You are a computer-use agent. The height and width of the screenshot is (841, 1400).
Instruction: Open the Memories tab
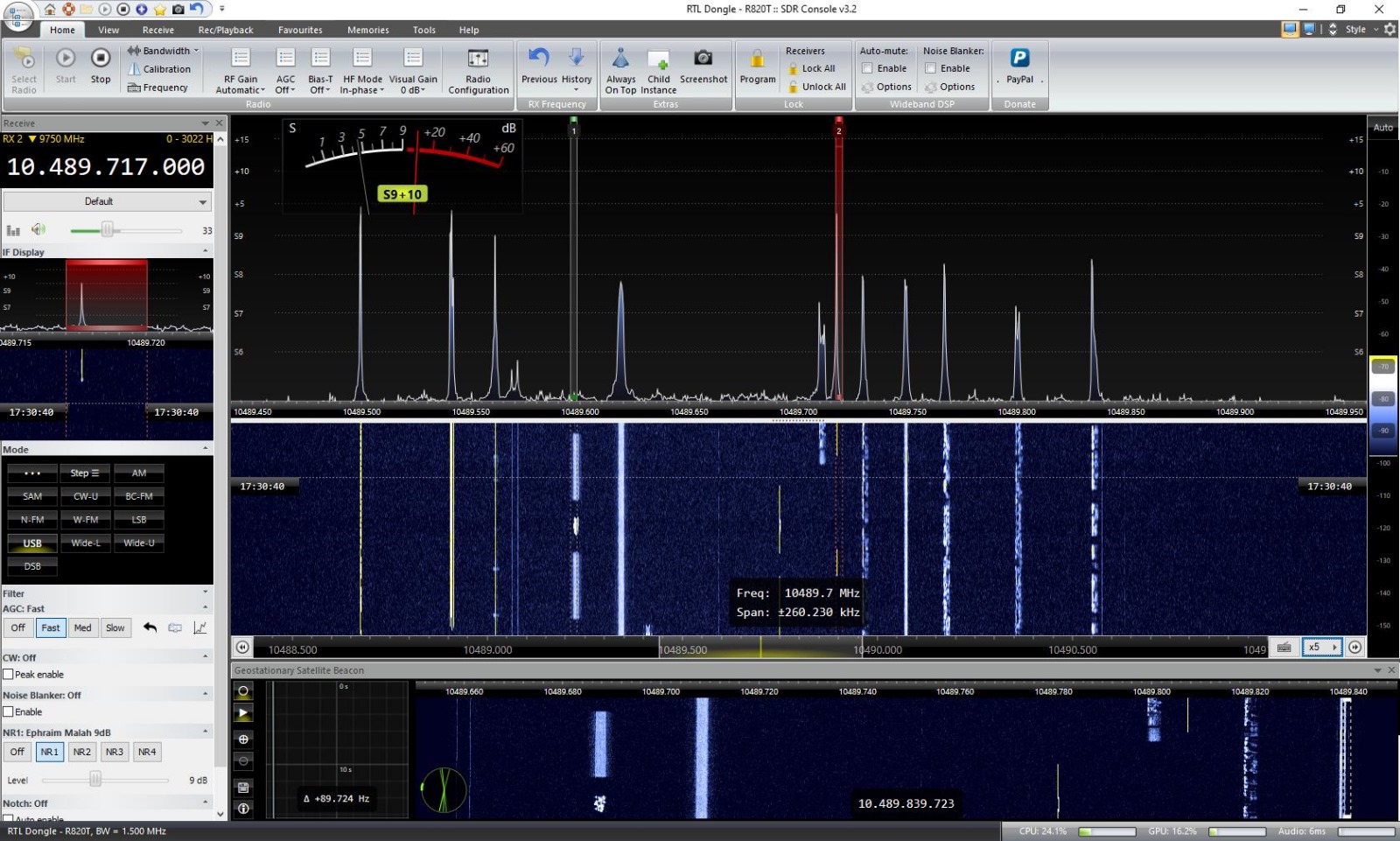pos(368,30)
